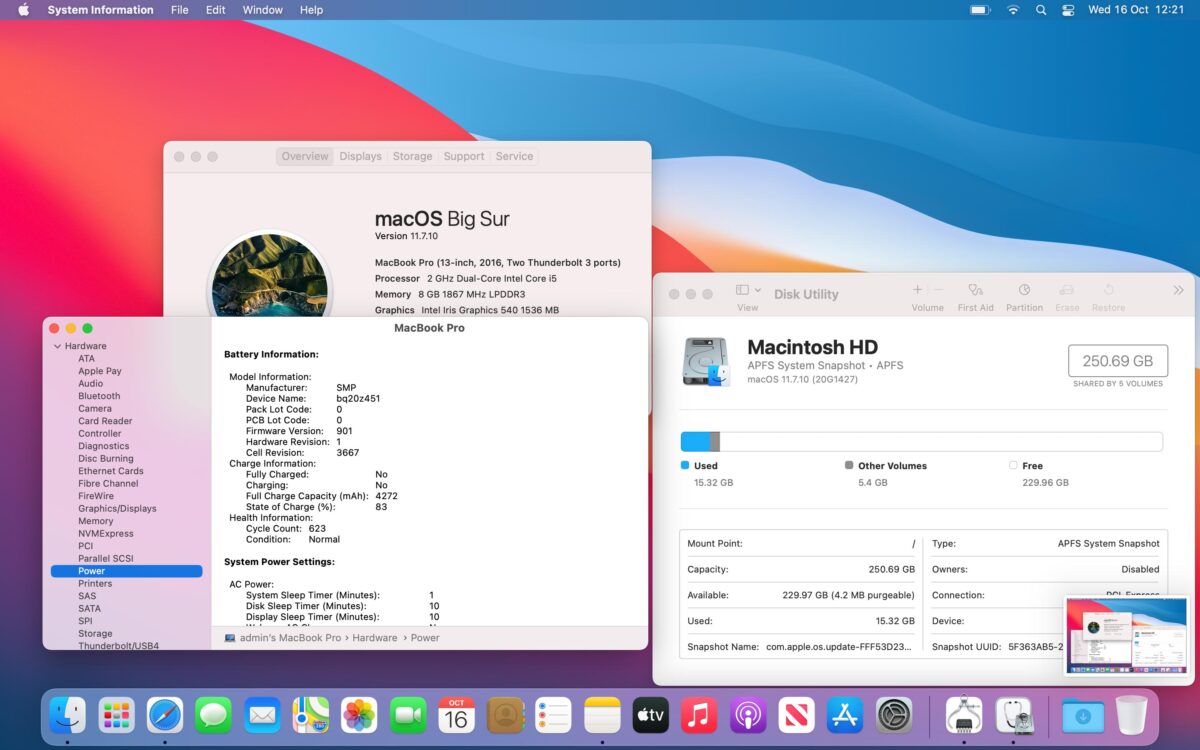Open the File menu

tap(179, 10)
